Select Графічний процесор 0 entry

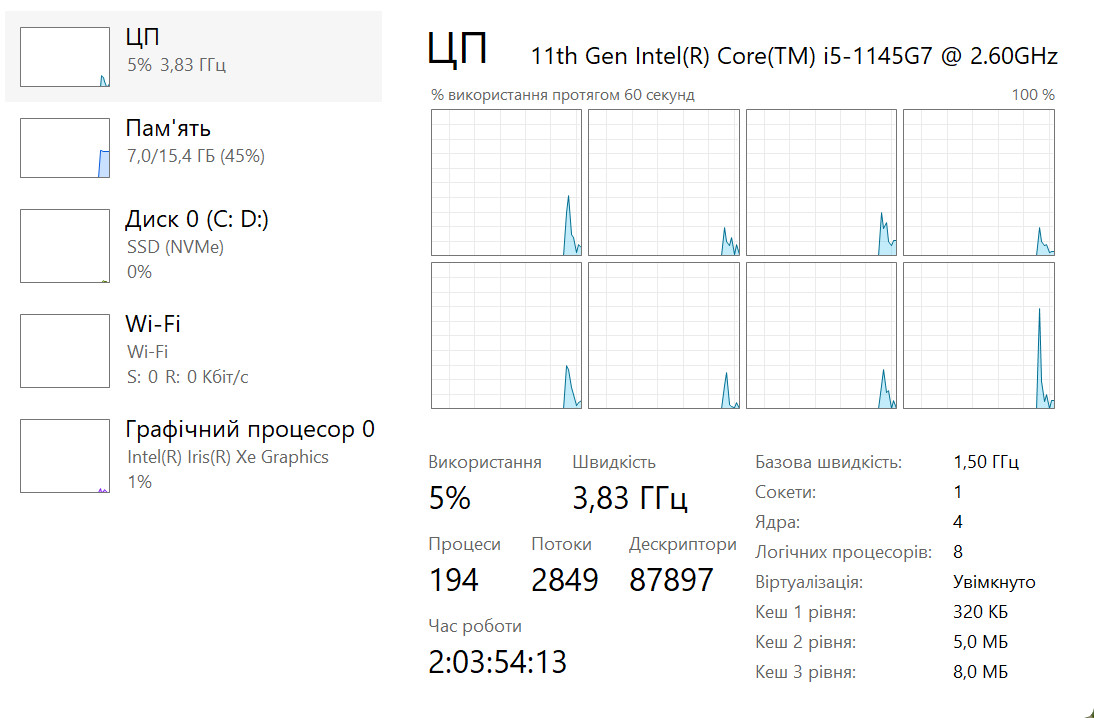tap(193, 456)
